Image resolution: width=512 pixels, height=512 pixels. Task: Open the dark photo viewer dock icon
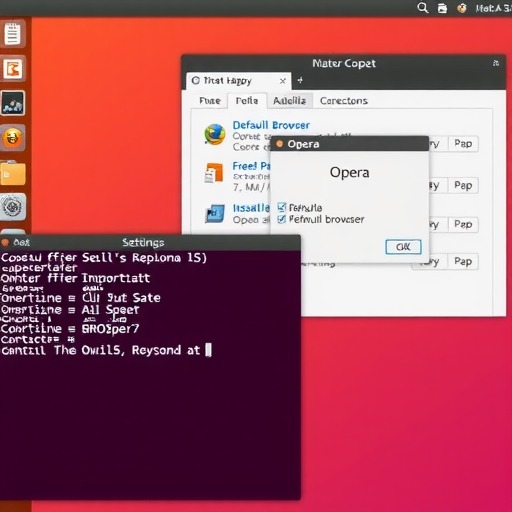pyautogui.click(x=13, y=103)
